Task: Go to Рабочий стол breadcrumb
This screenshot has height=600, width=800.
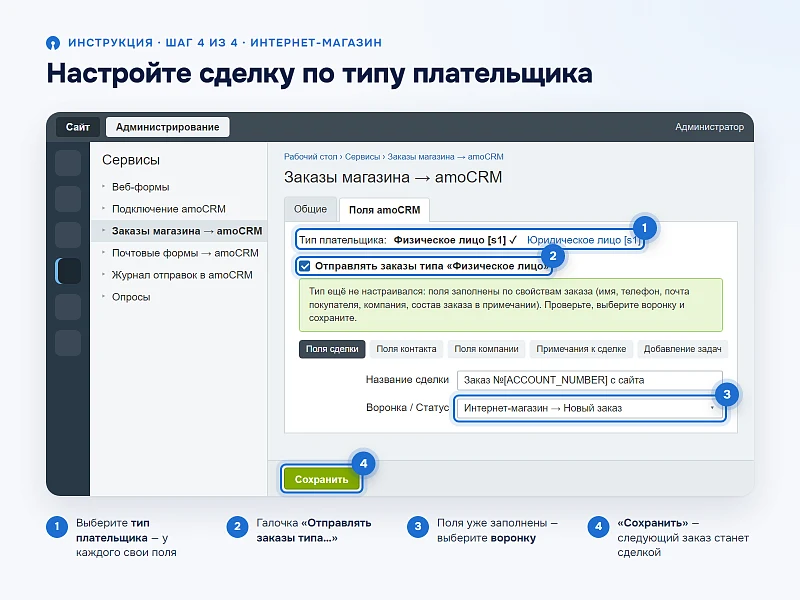Action: pyautogui.click(x=310, y=157)
